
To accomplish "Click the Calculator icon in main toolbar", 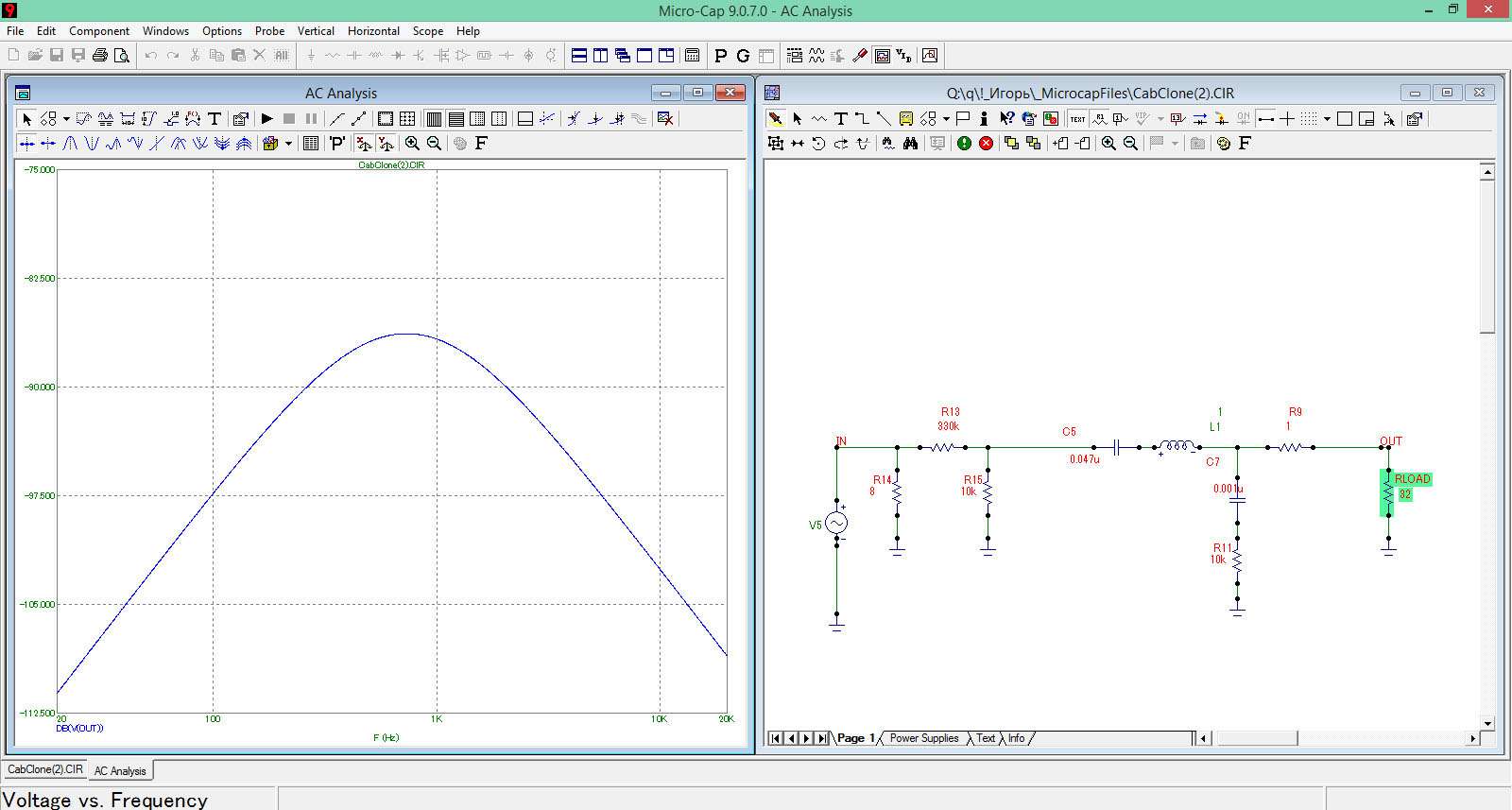I will pos(692,56).
